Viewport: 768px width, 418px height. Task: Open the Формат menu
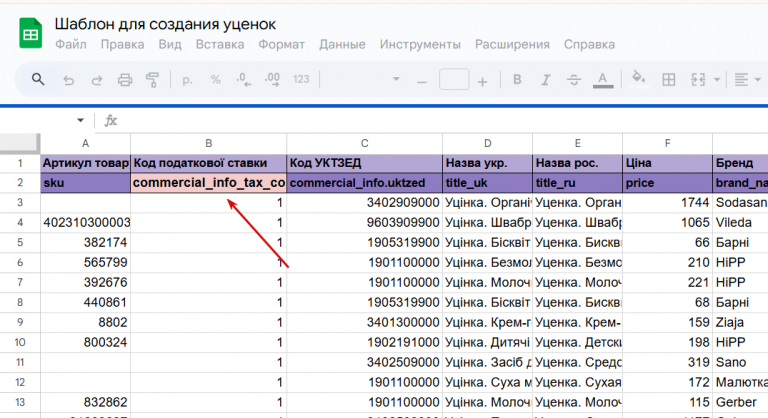(x=282, y=45)
